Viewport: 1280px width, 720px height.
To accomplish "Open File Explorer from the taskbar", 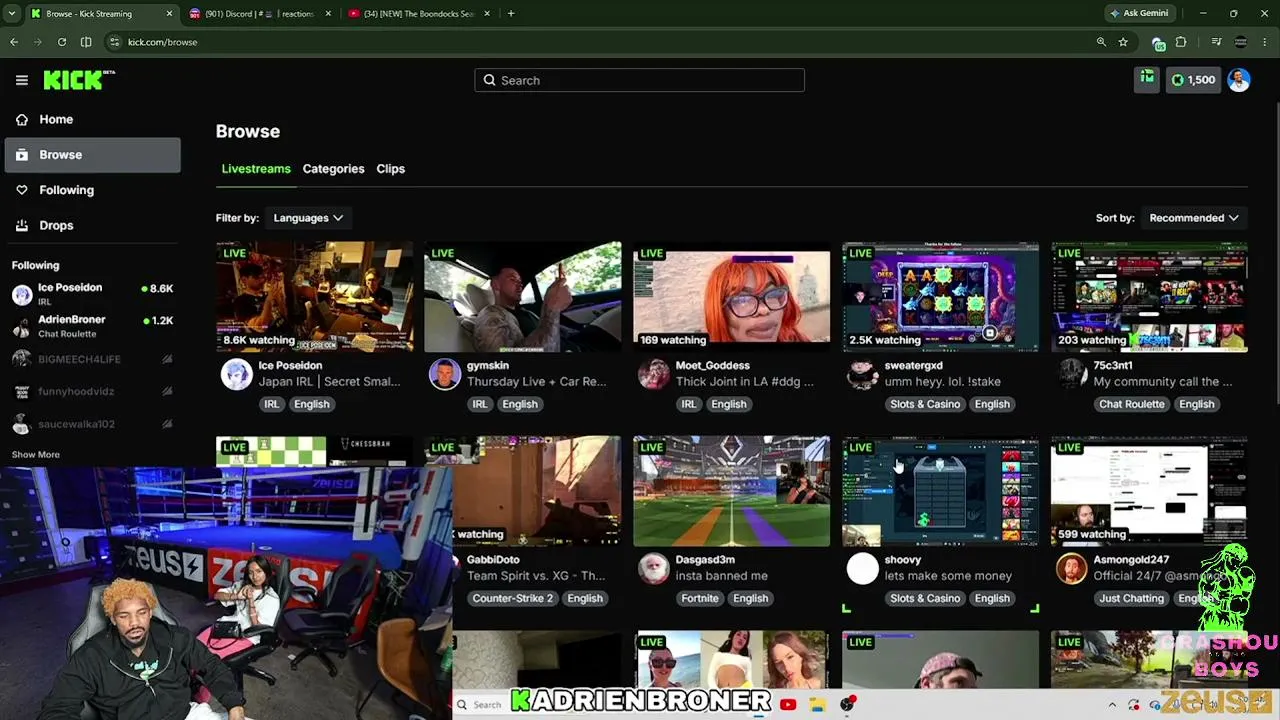I will coord(818,705).
